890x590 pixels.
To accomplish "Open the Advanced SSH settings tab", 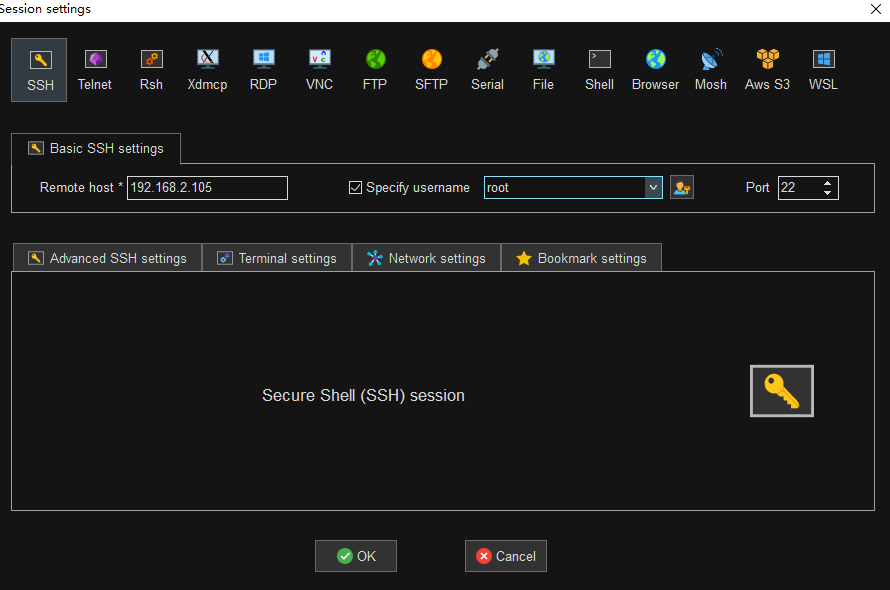I will click(107, 258).
